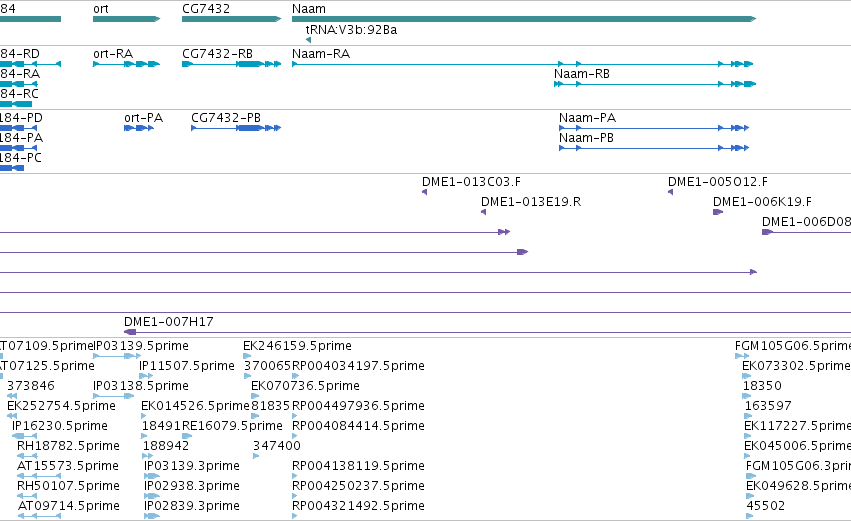Image resolution: width=851 pixels, height=521 pixels.
Task: Click the EK014526.5prime EST label
Action: 195,406
